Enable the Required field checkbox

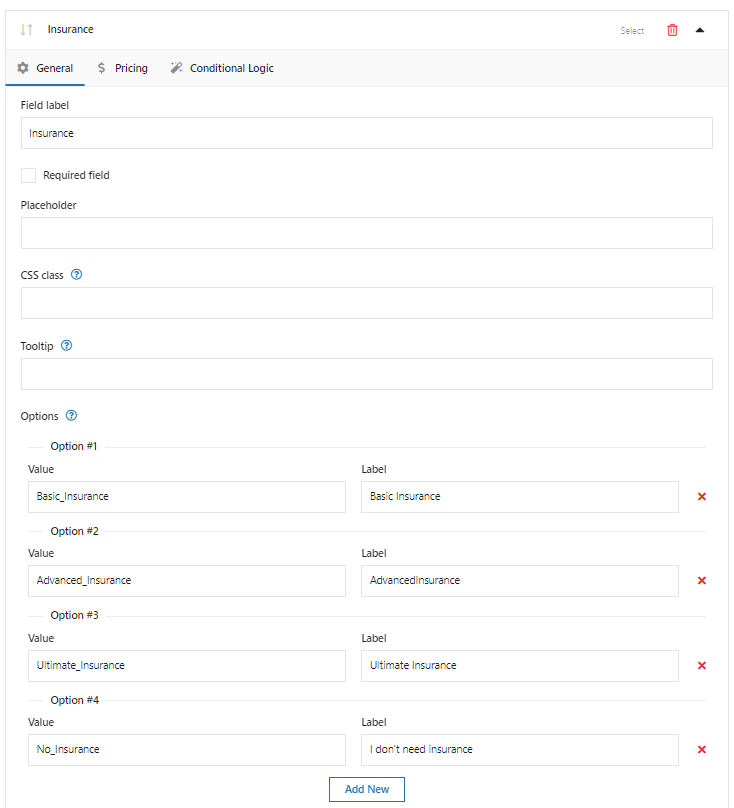point(28,175)
